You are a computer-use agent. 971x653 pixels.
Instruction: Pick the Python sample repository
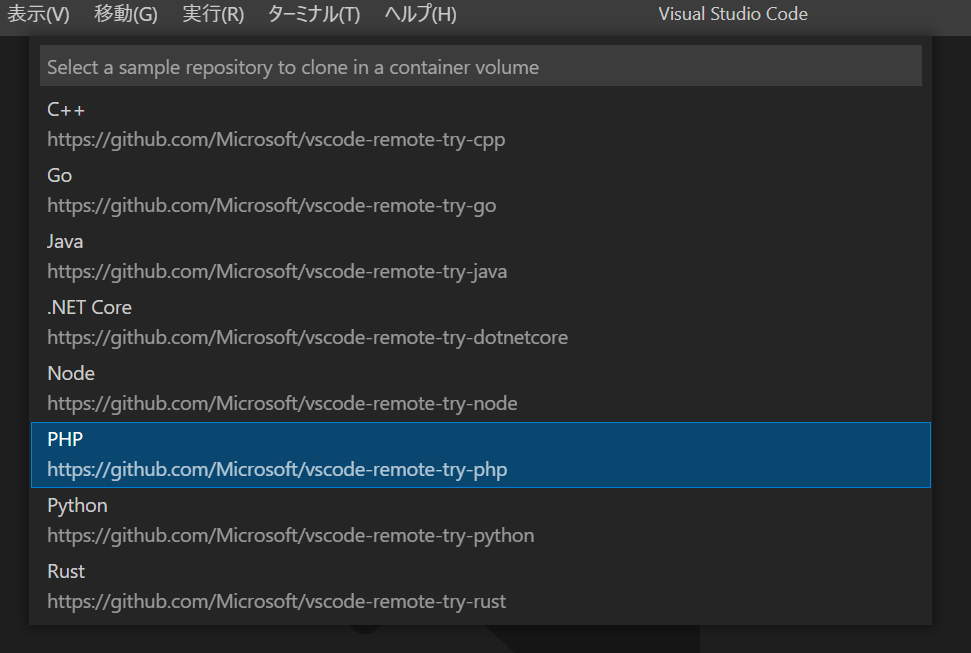pyautogui.click(x=481, y=520)
